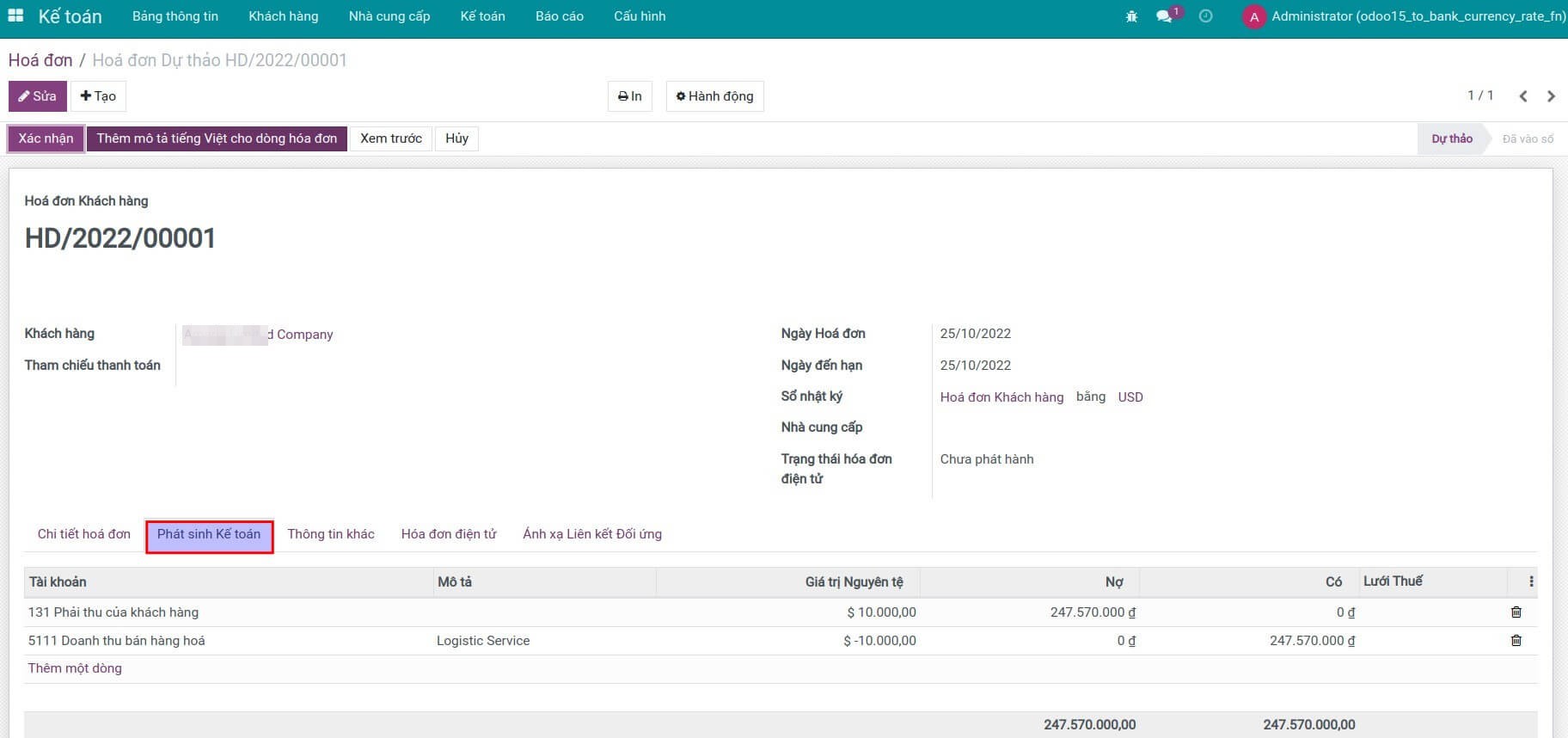Open the activities clock icon

click(x=1205, y=16)
